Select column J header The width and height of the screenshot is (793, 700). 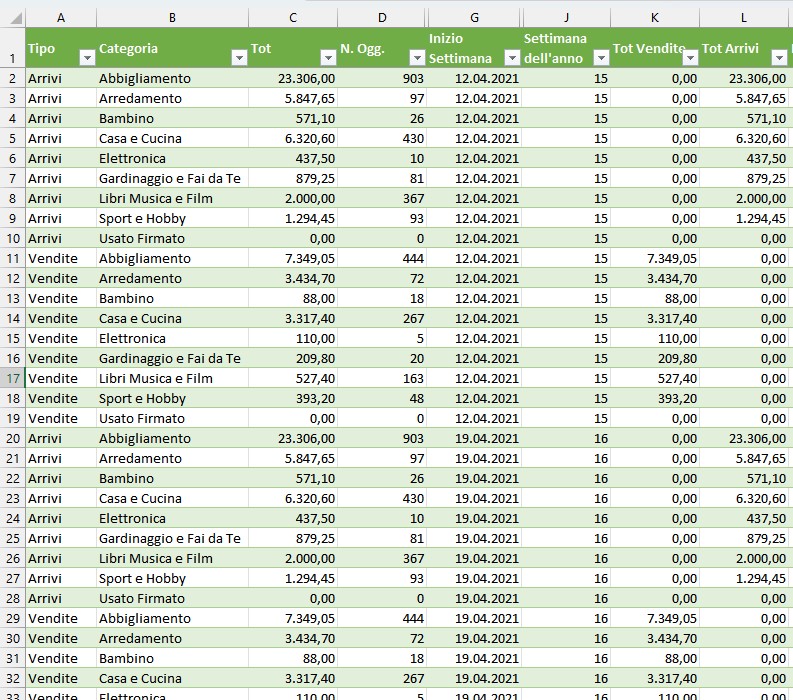[566, 18]
